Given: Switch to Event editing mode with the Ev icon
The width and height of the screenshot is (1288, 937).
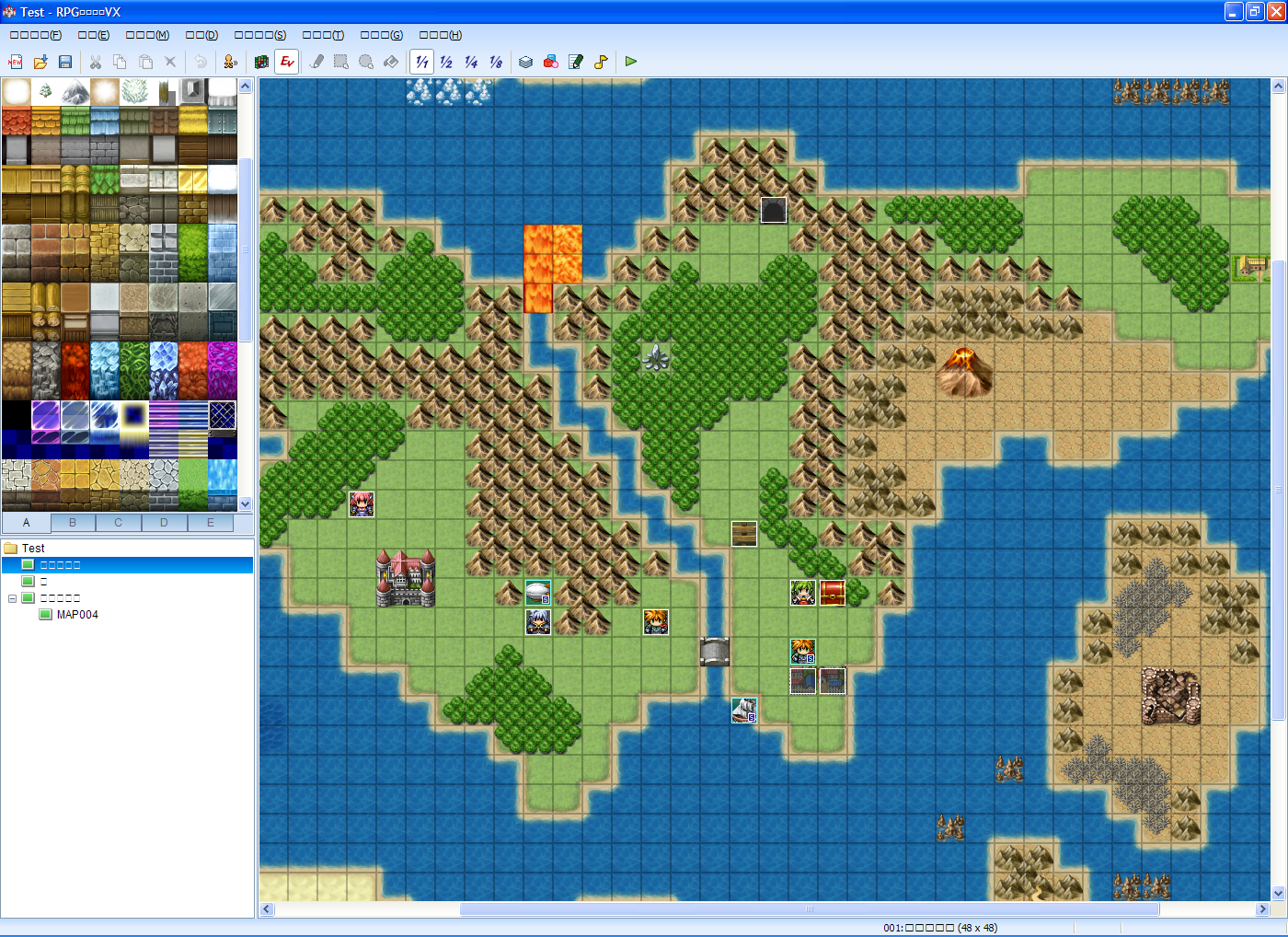Looking at the screenshot, I should (x=286, y=62).
